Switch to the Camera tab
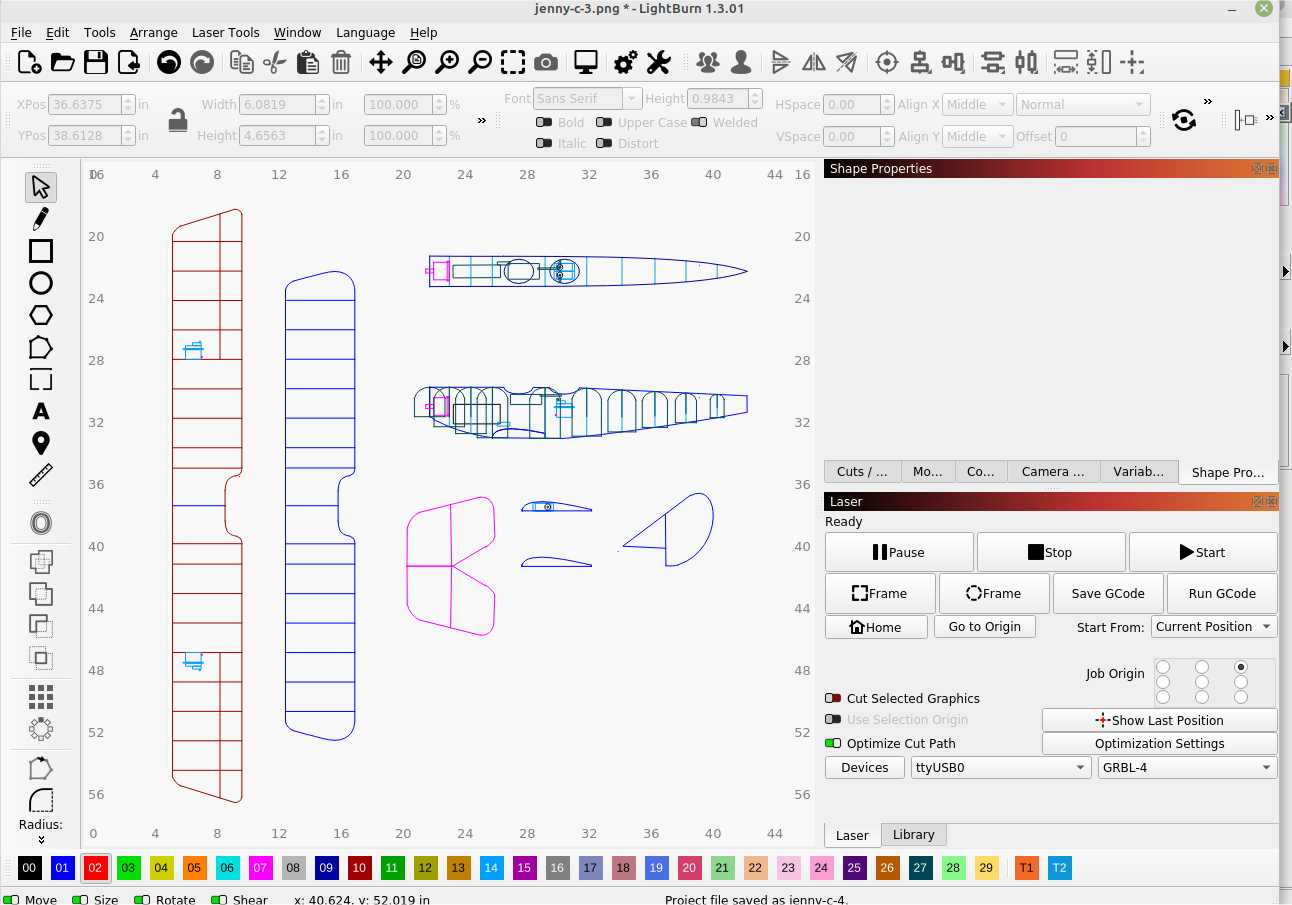This screenshot has height=905, width=1292. (x=1052, y=471)
